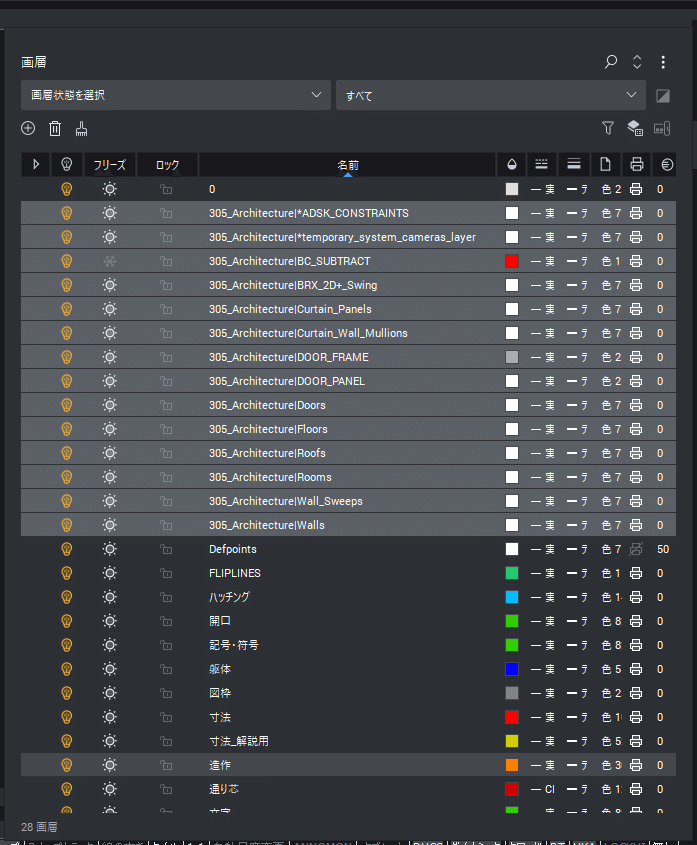This screenshot has width=697, height=845.
Task: Click the expand/collapse arrows in panel header
Action: (637, 62)
